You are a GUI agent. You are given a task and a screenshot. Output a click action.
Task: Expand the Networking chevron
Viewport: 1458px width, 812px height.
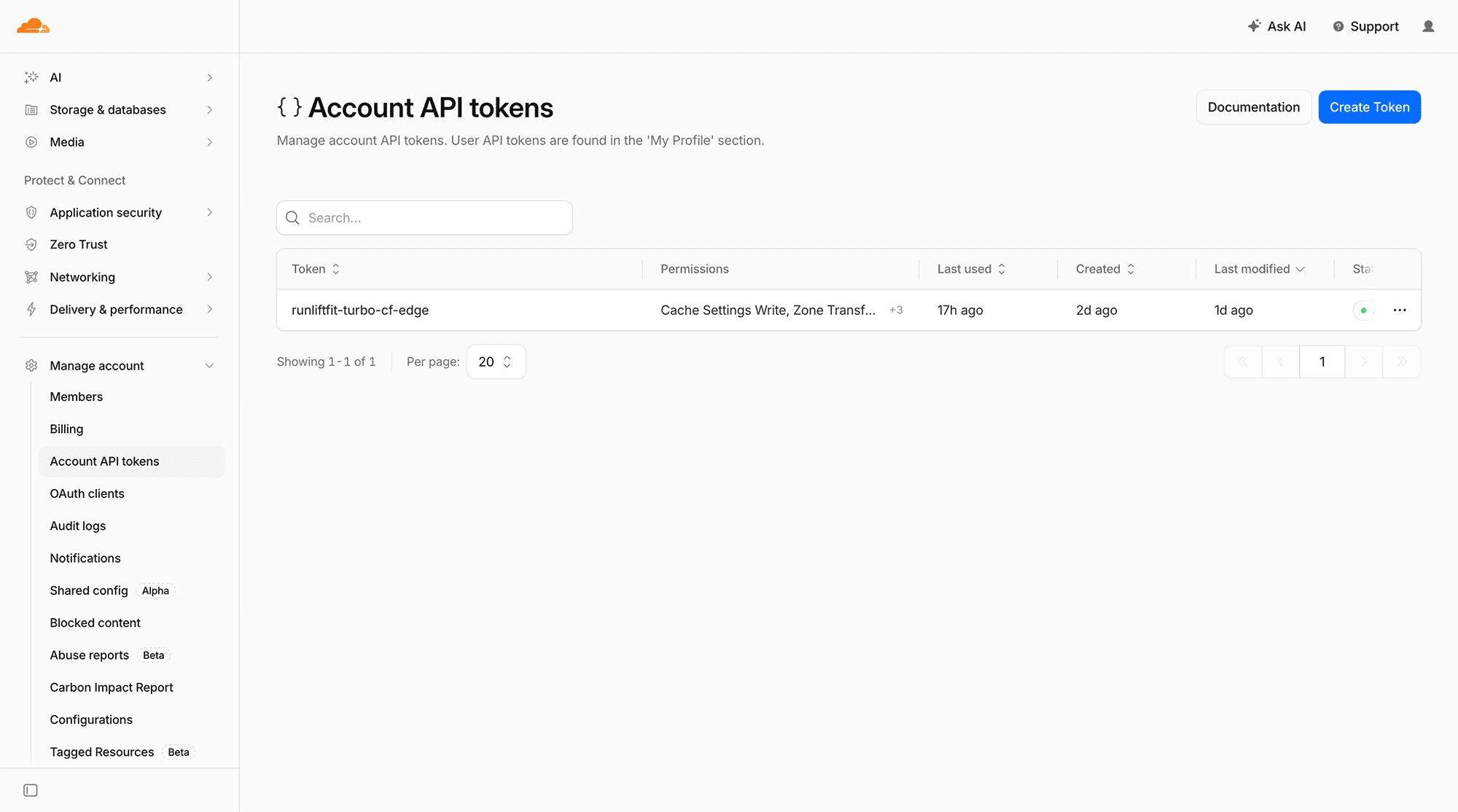point(209,277)
